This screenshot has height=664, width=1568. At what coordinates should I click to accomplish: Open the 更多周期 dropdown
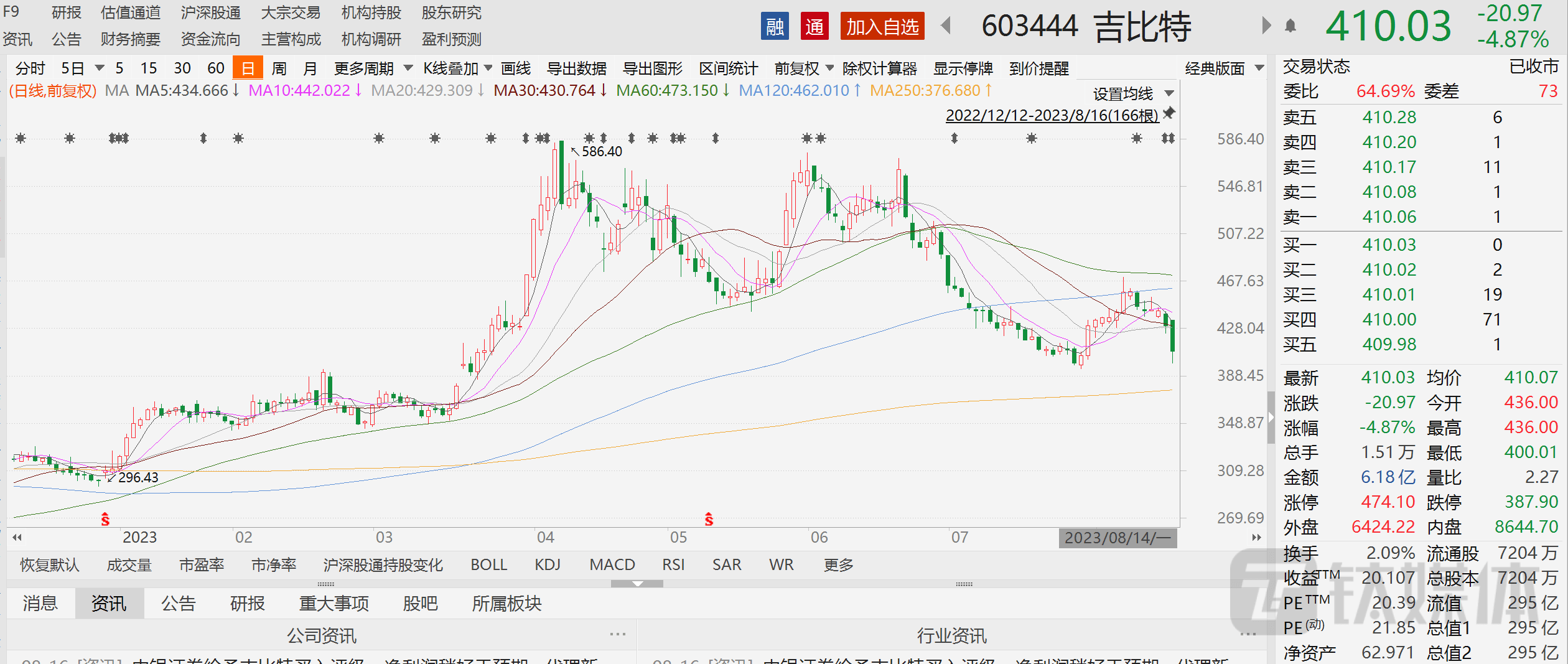click(x=373, y=68)
